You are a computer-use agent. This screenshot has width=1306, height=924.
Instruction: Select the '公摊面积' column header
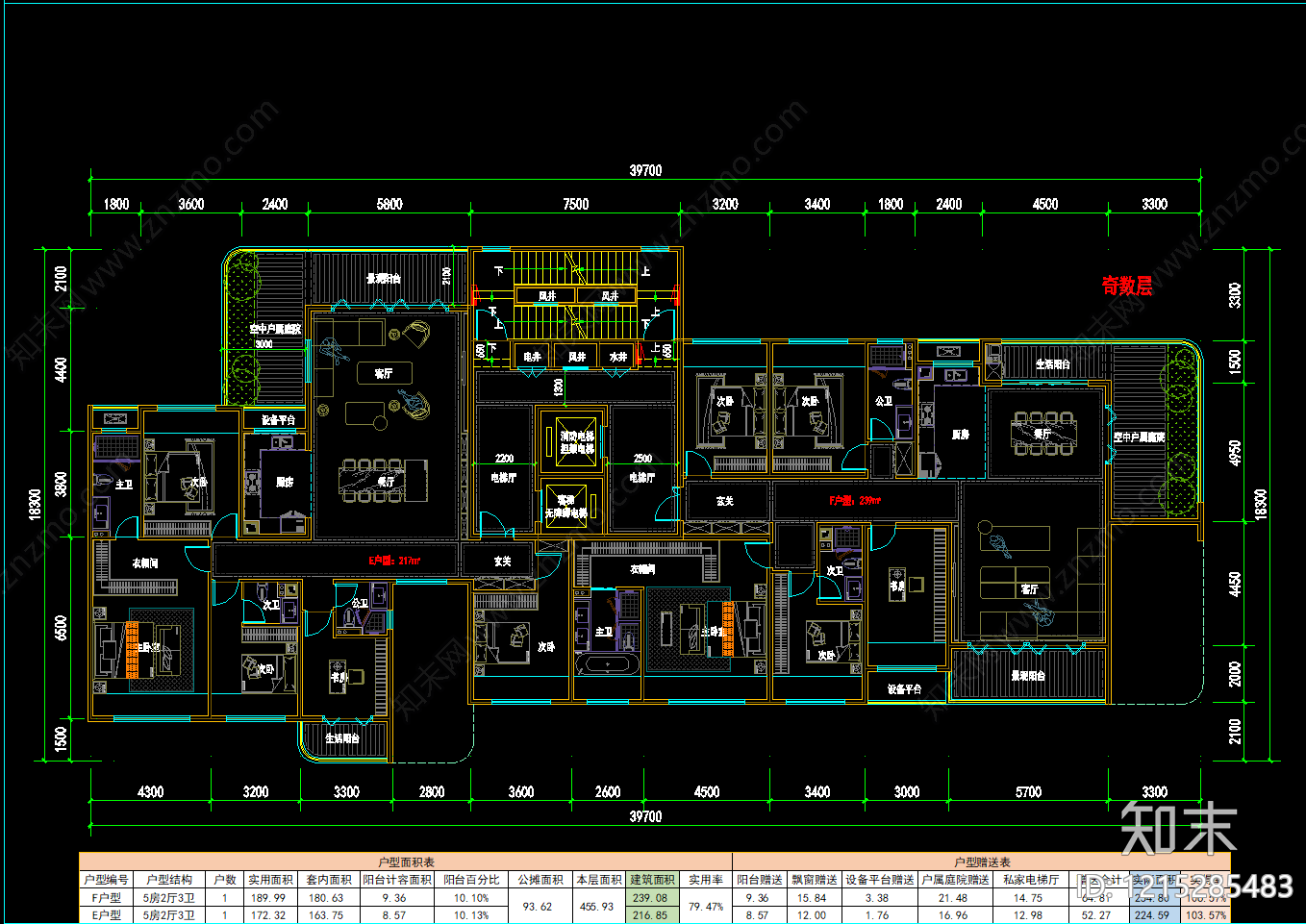540,880
